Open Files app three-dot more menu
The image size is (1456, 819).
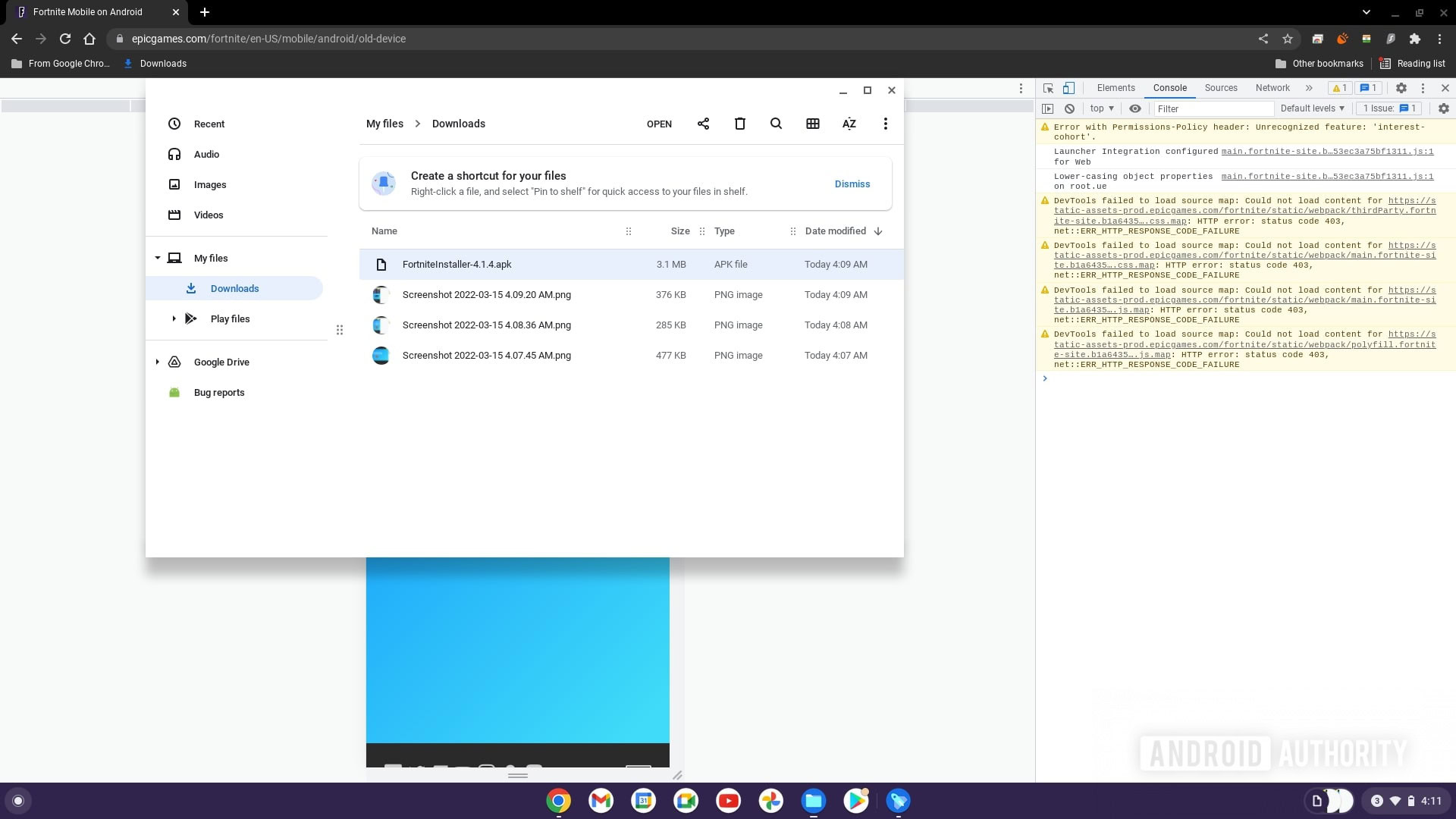click(x=885, y=124)
